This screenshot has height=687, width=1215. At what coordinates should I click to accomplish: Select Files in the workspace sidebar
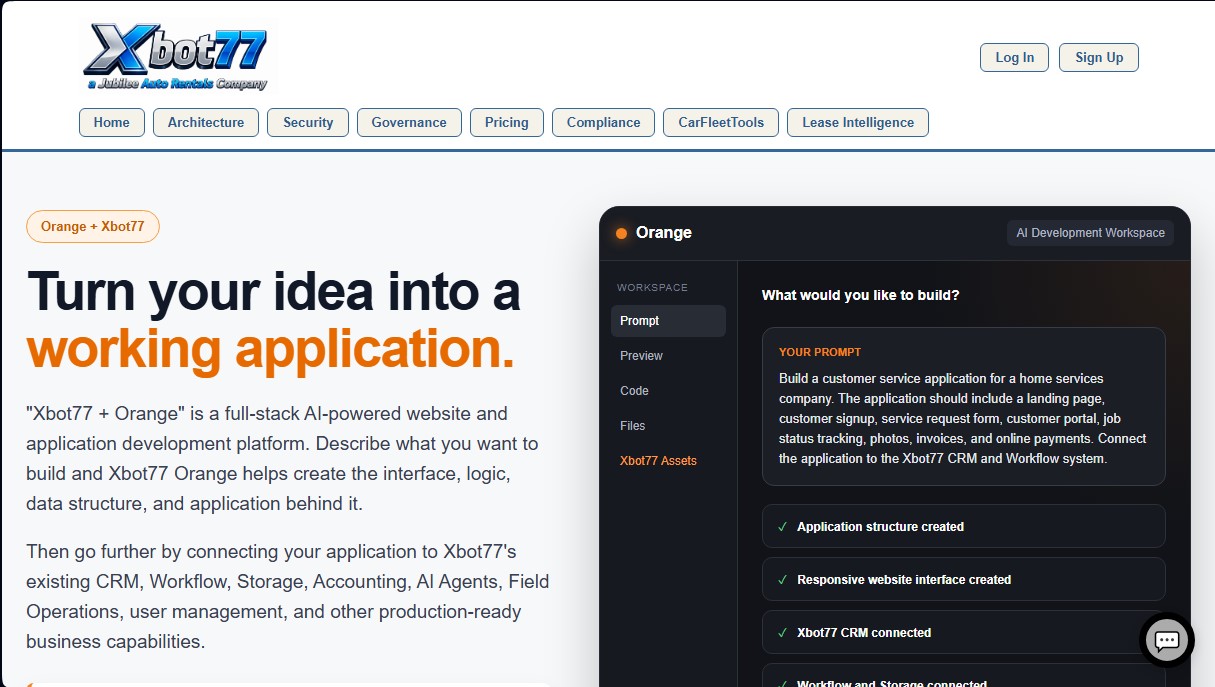pyautogui.click(x=668, y=426)
